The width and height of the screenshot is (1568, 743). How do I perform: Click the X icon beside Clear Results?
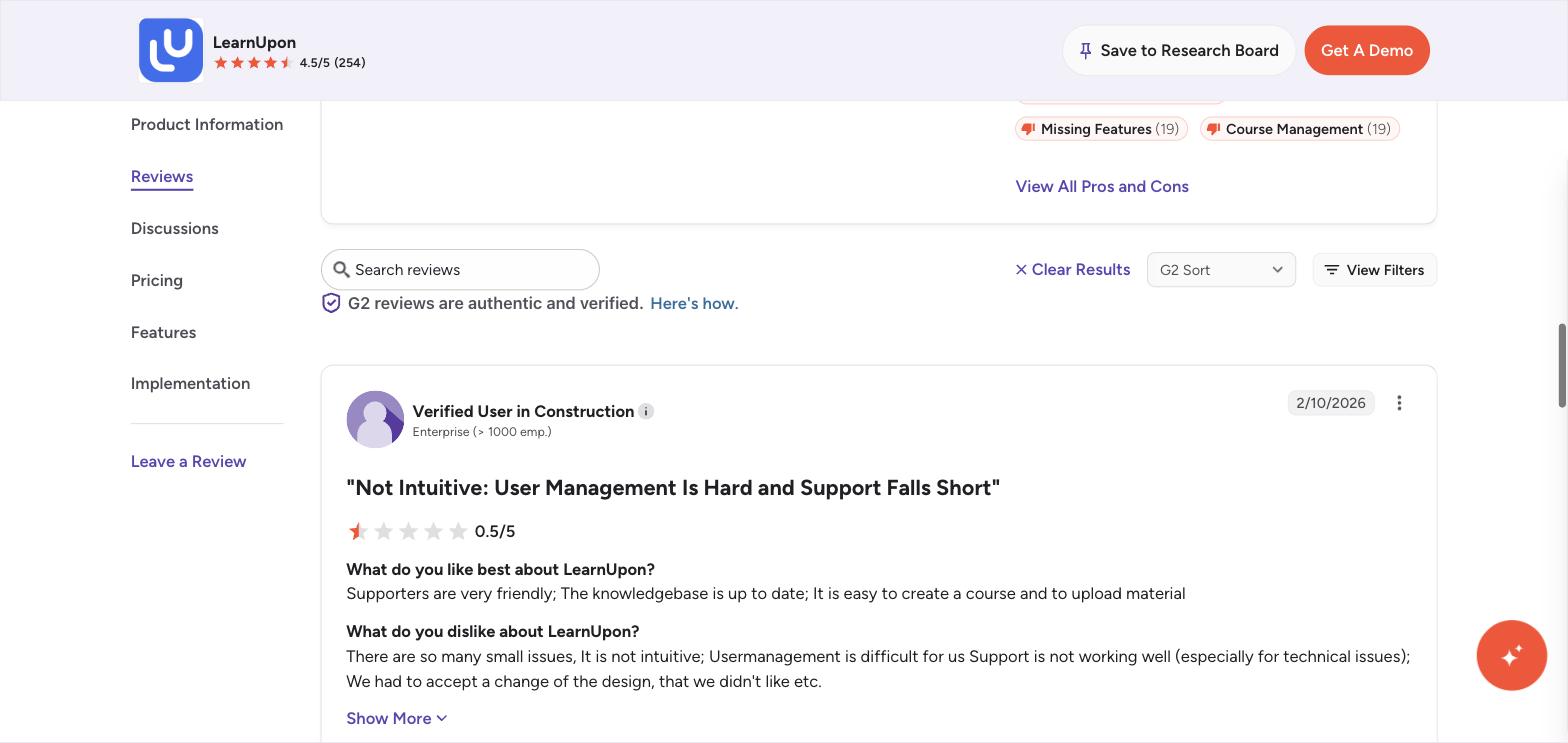pyautogui.click(x=1021, y=270)
